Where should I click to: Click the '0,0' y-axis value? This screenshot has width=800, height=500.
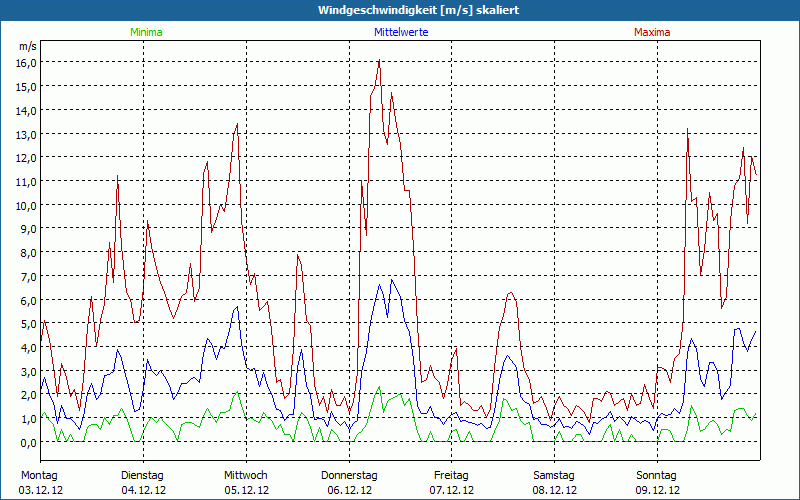tap(30, 442)
